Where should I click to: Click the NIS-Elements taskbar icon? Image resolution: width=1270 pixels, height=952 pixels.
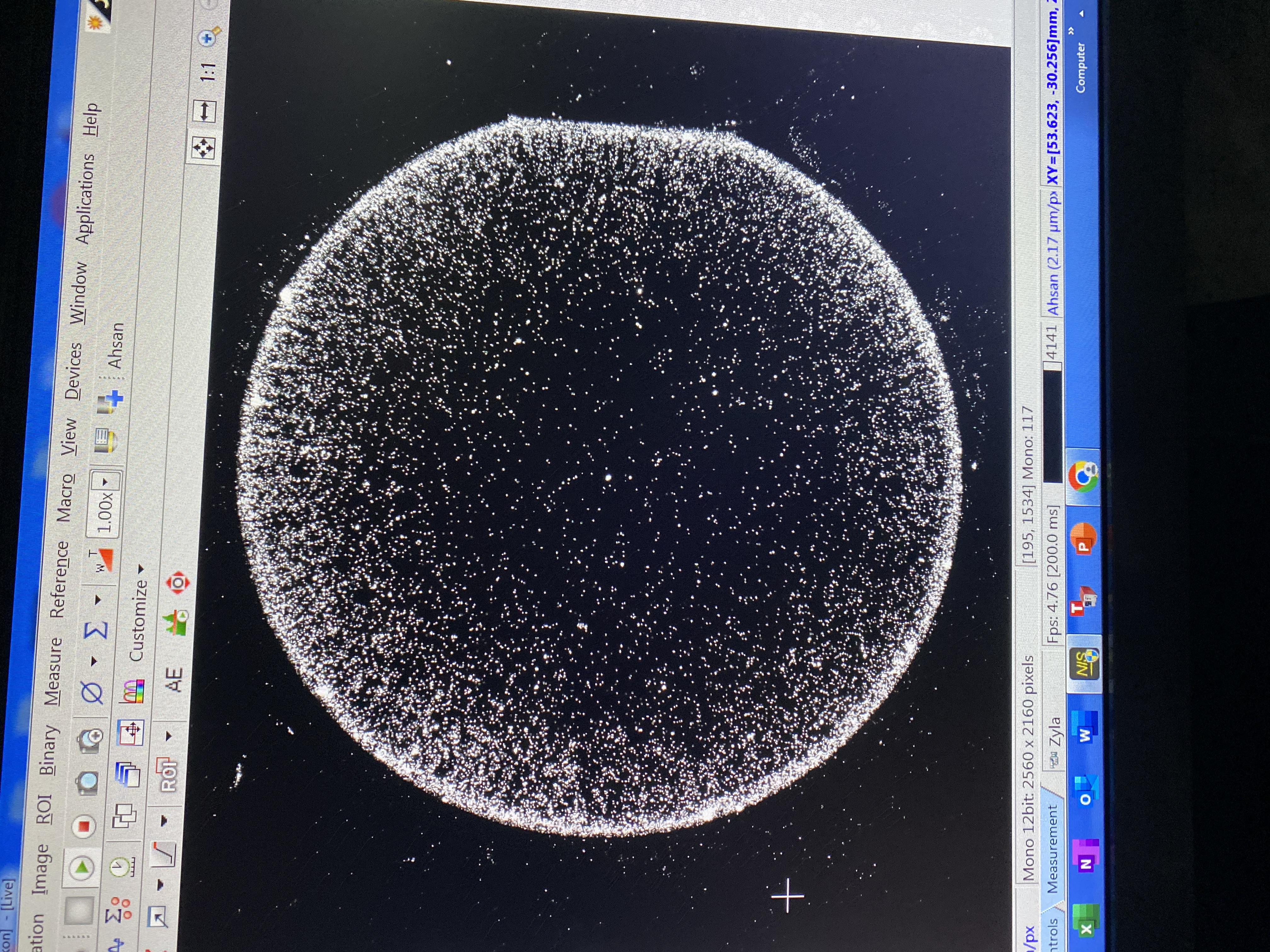click(1084, 664)
